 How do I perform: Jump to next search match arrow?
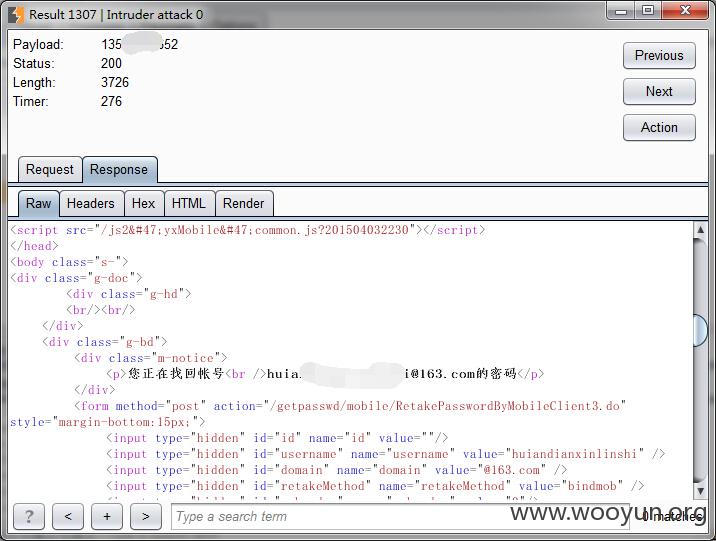point(146,516)
